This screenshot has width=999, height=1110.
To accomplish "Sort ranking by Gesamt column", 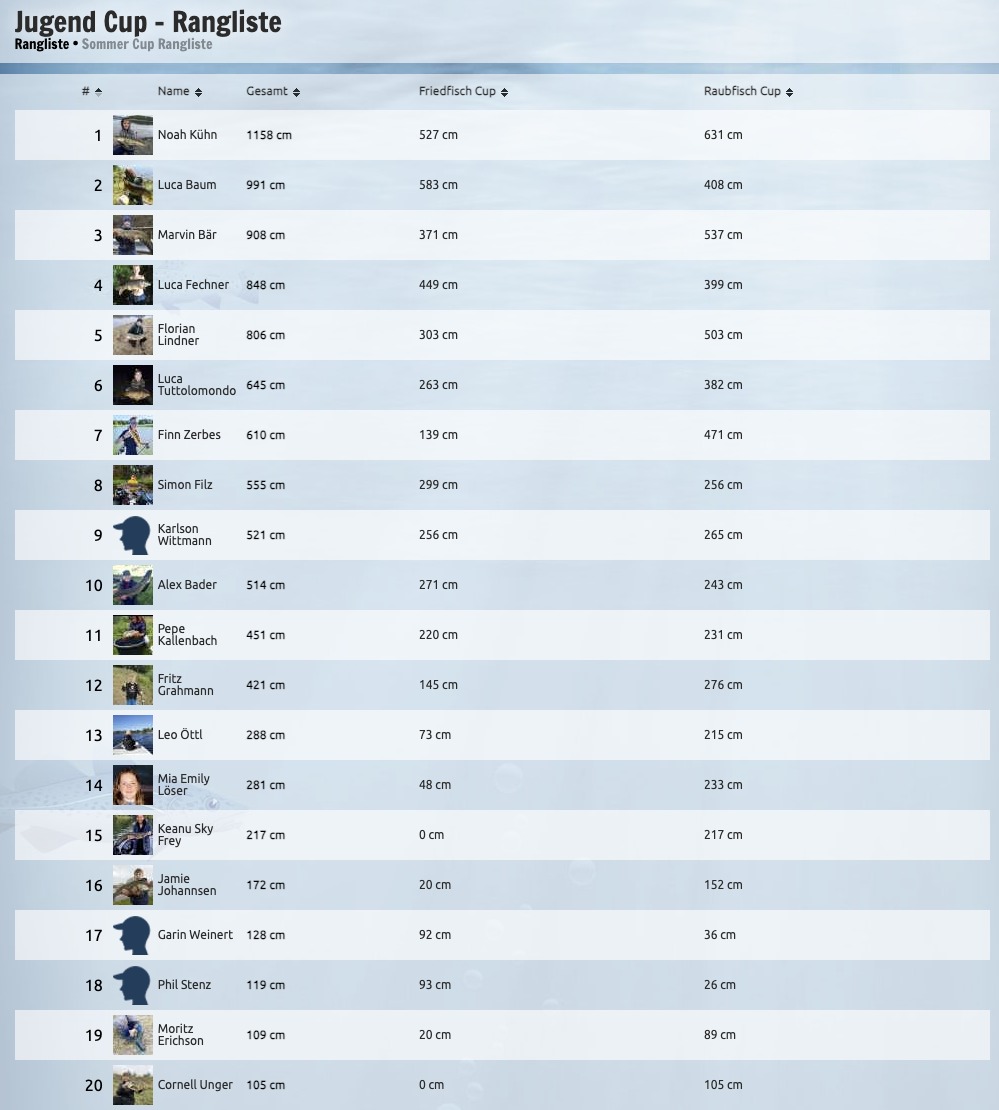I will 296,92.
